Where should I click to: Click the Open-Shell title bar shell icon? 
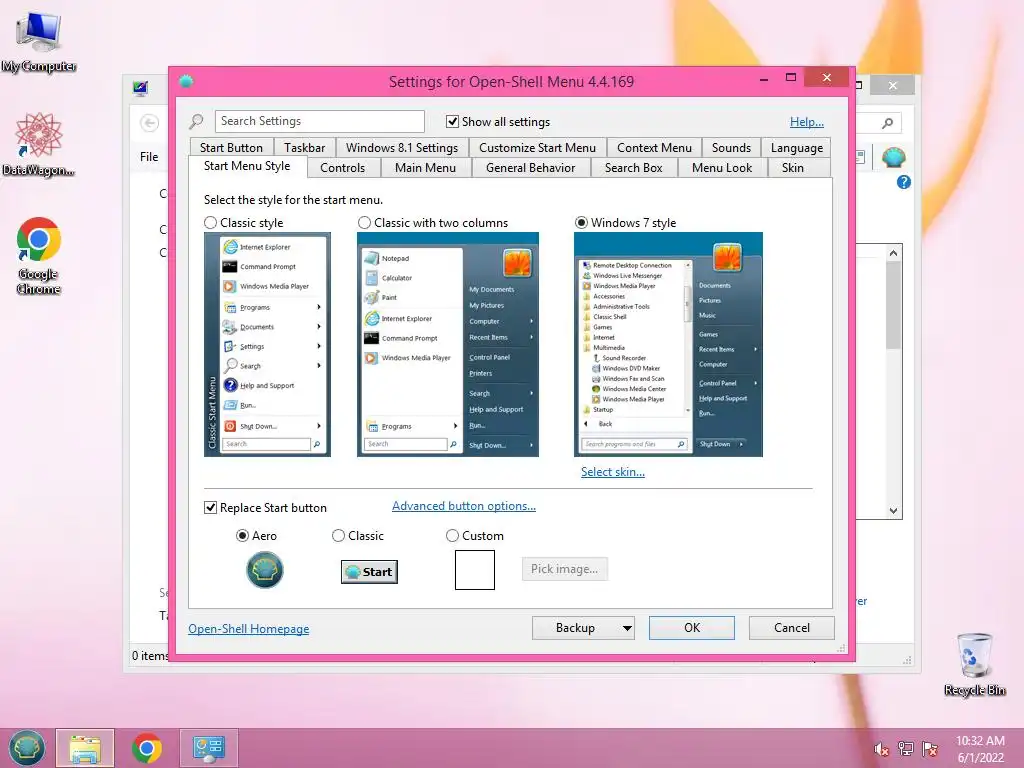coord(186,81)
